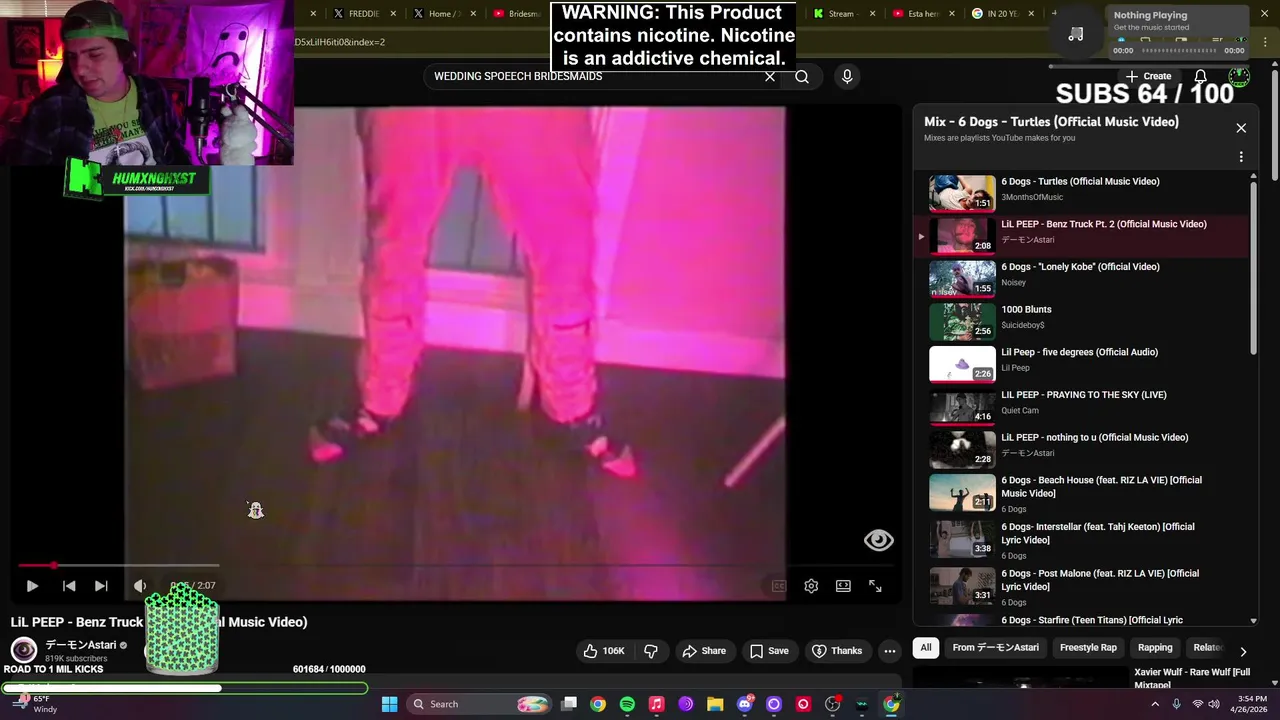Switch to the Esta YouTube tab

(916, 14)
